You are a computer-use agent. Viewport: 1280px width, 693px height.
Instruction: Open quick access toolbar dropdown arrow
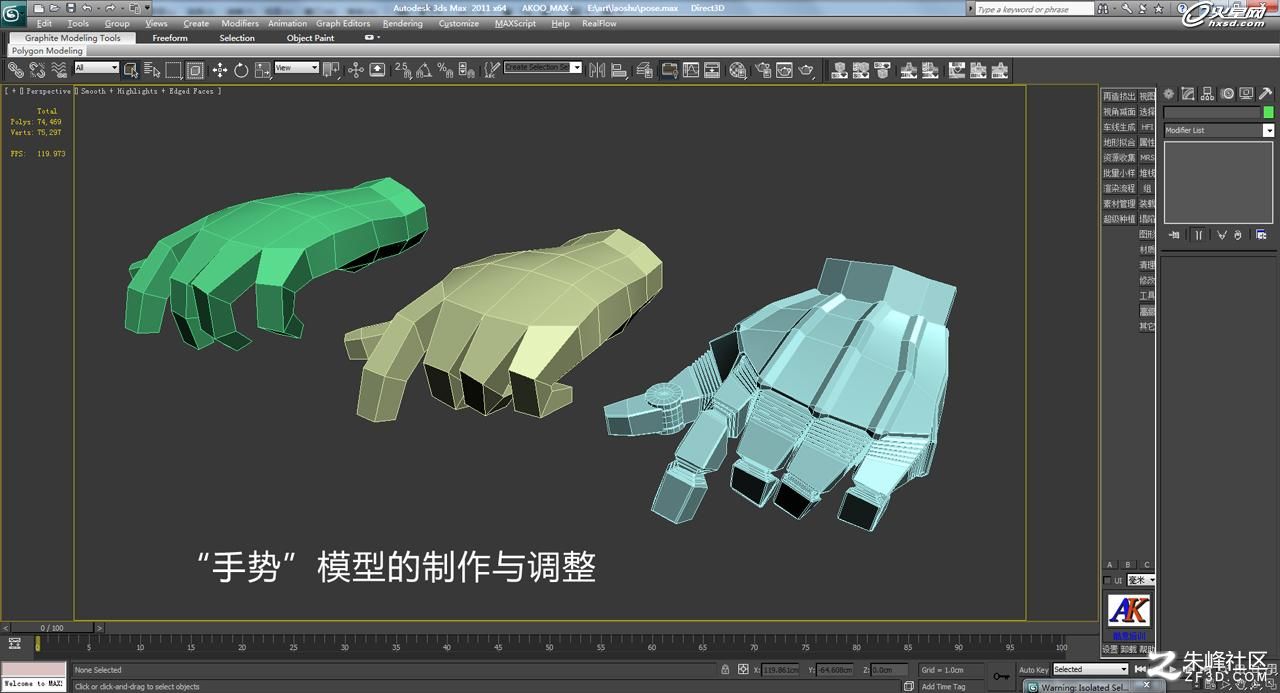pyautogui.click(x=148, y=8)
